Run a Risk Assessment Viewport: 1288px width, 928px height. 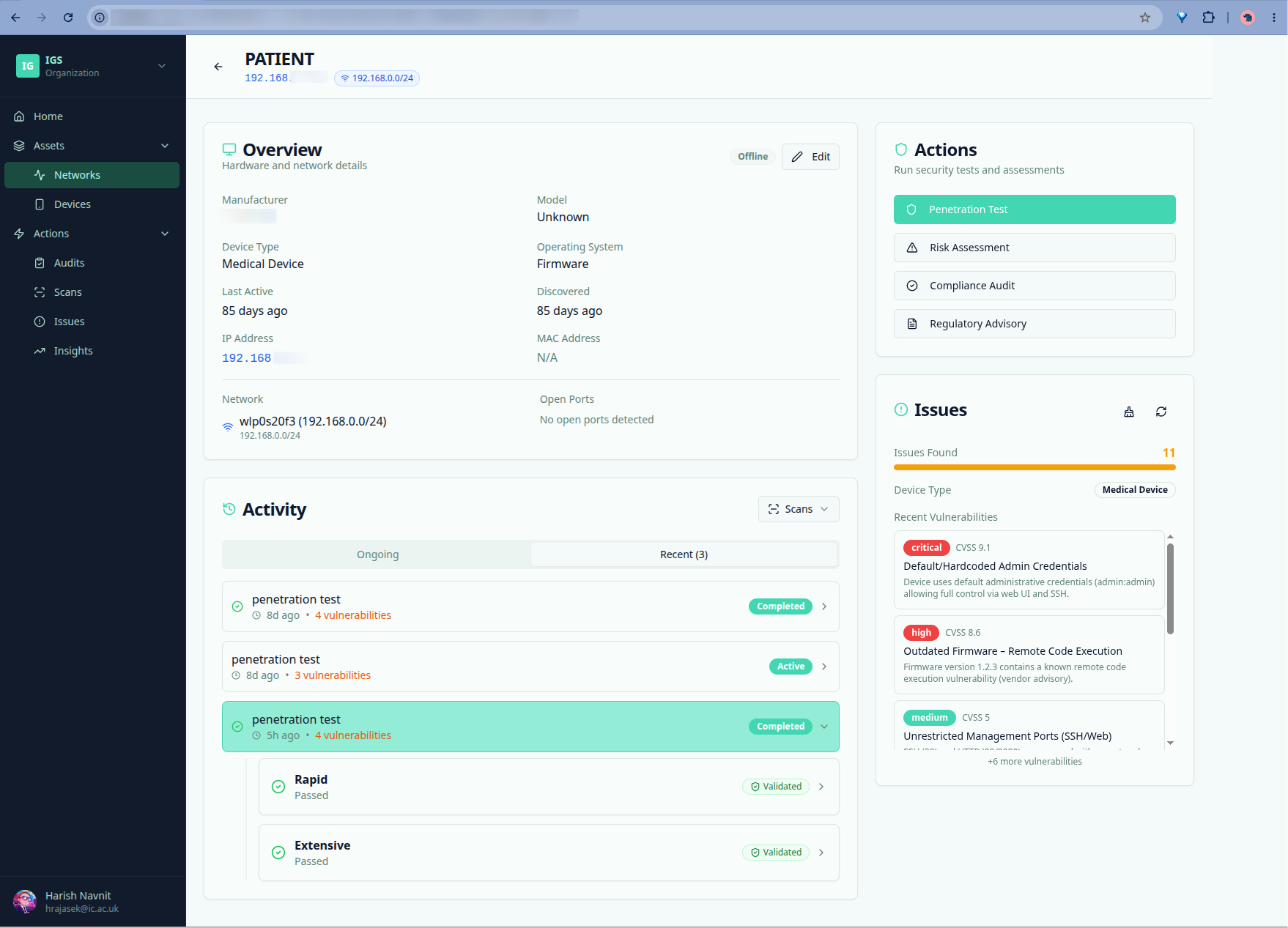1035,248
